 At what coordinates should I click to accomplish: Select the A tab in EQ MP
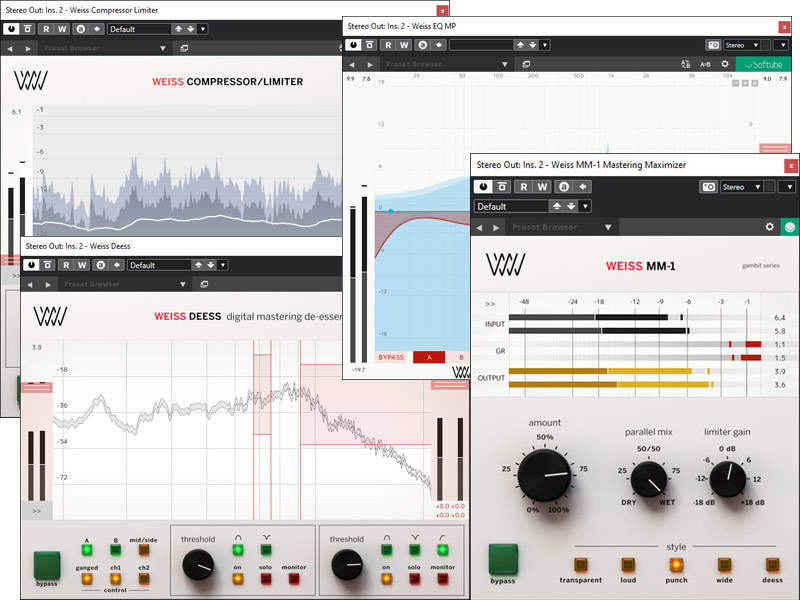click(x=428, y=357)
